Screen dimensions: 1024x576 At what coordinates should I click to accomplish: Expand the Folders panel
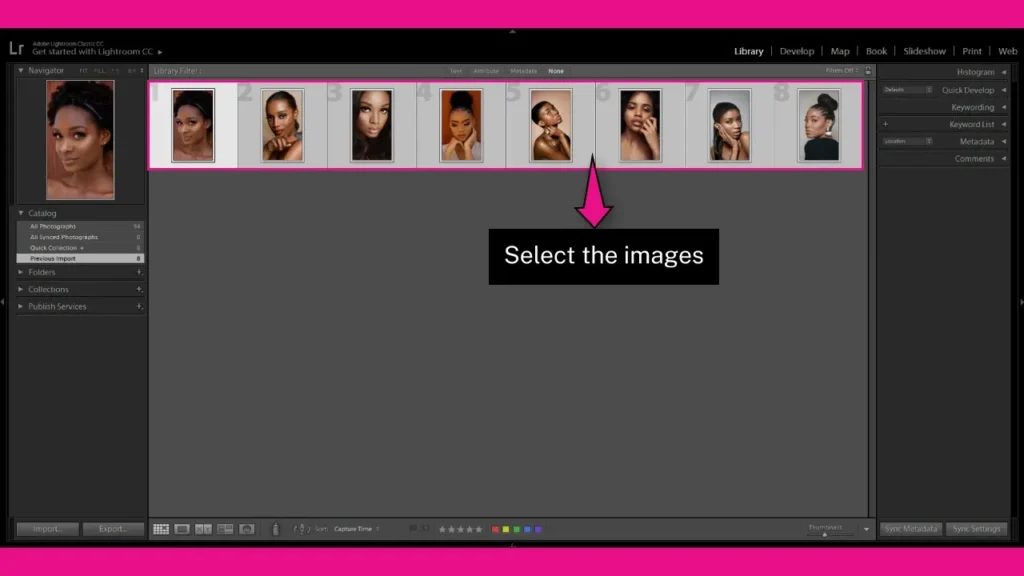[x=21, y=272]
